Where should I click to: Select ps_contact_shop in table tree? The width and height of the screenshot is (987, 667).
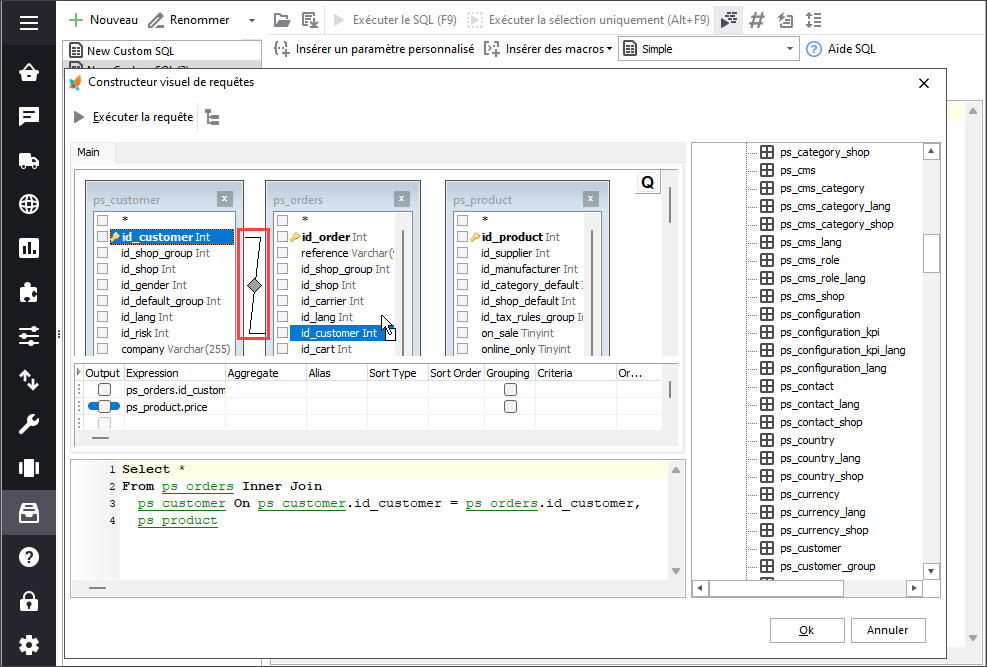click(821, 422)
